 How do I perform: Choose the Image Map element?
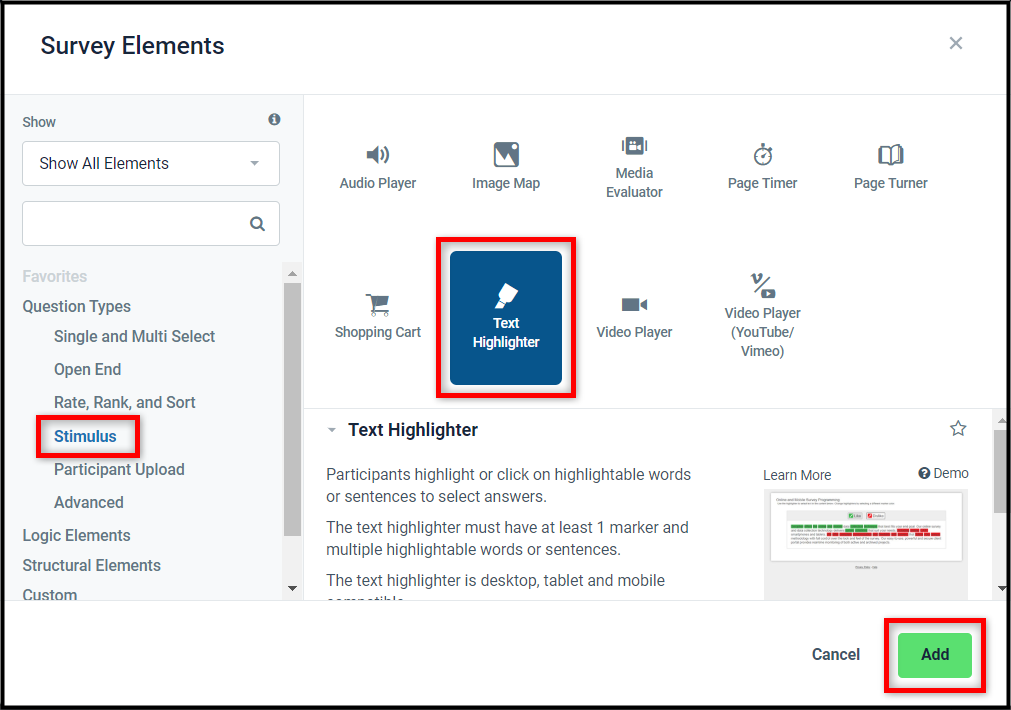tap(506, 168)
